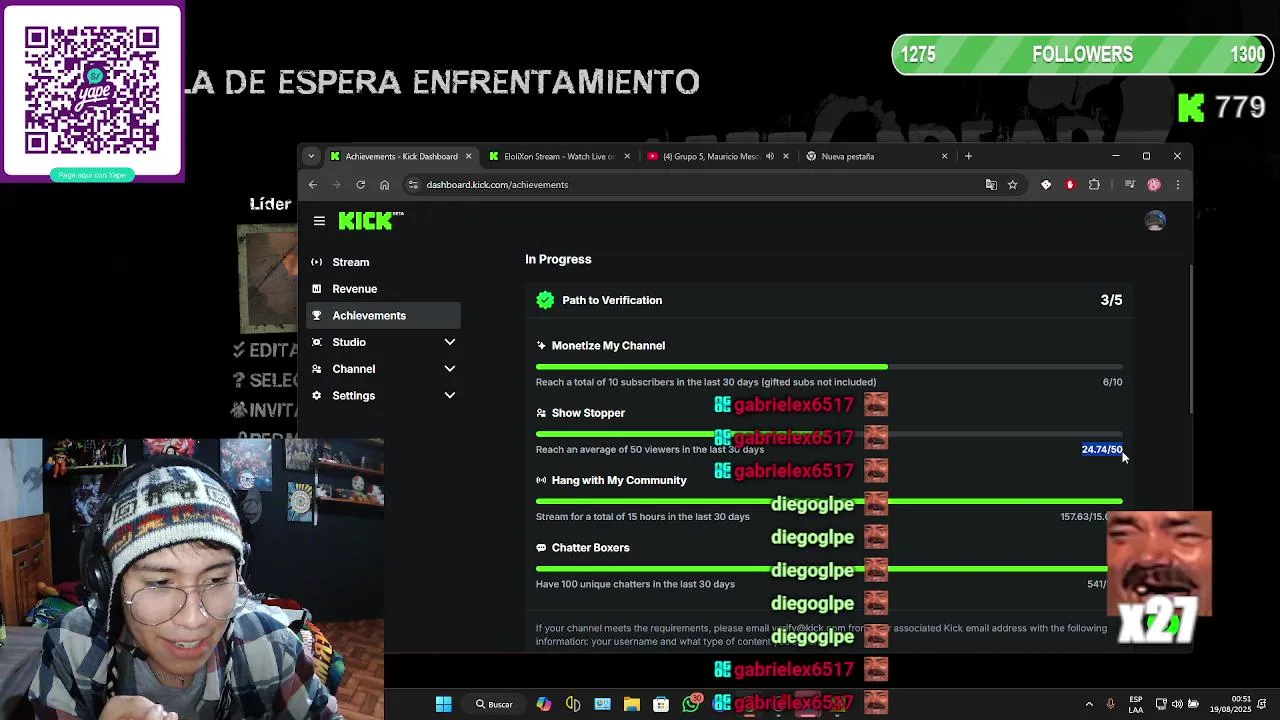1280x720 pixels.
Task: Click the address bar URL
Action: (497, 184)
